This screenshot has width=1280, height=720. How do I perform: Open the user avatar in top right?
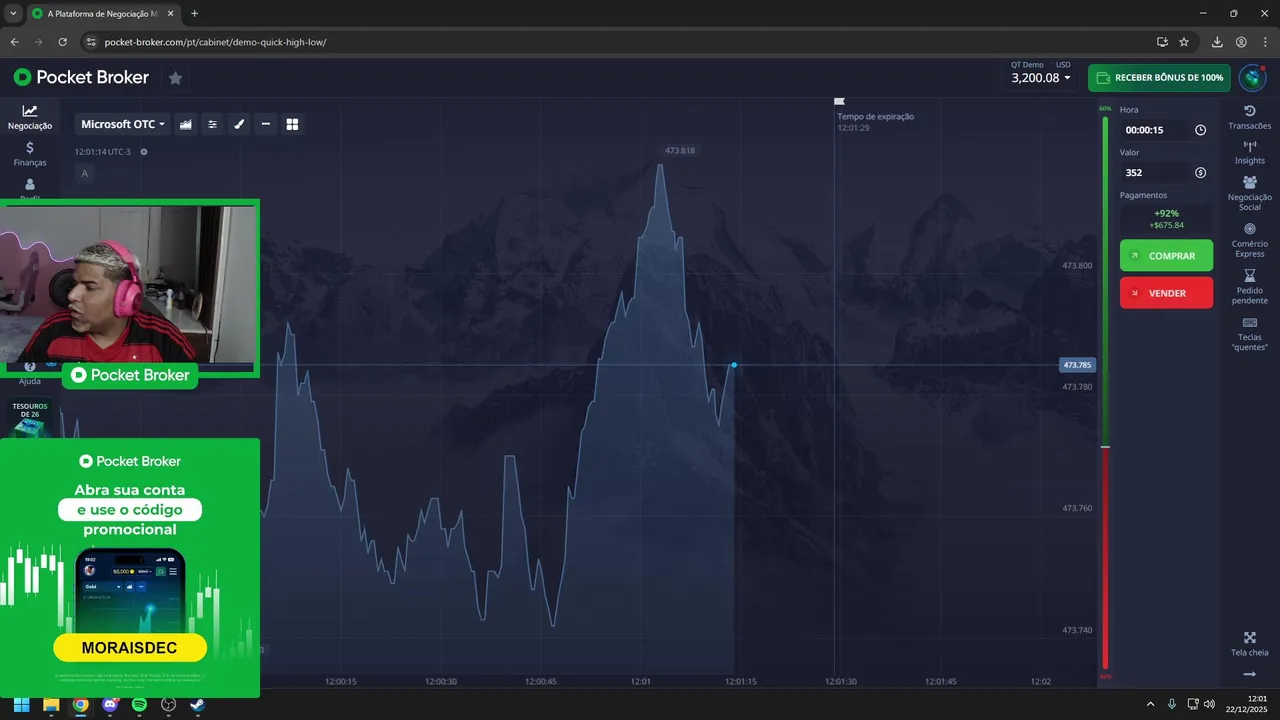(x=1252, y=78)
